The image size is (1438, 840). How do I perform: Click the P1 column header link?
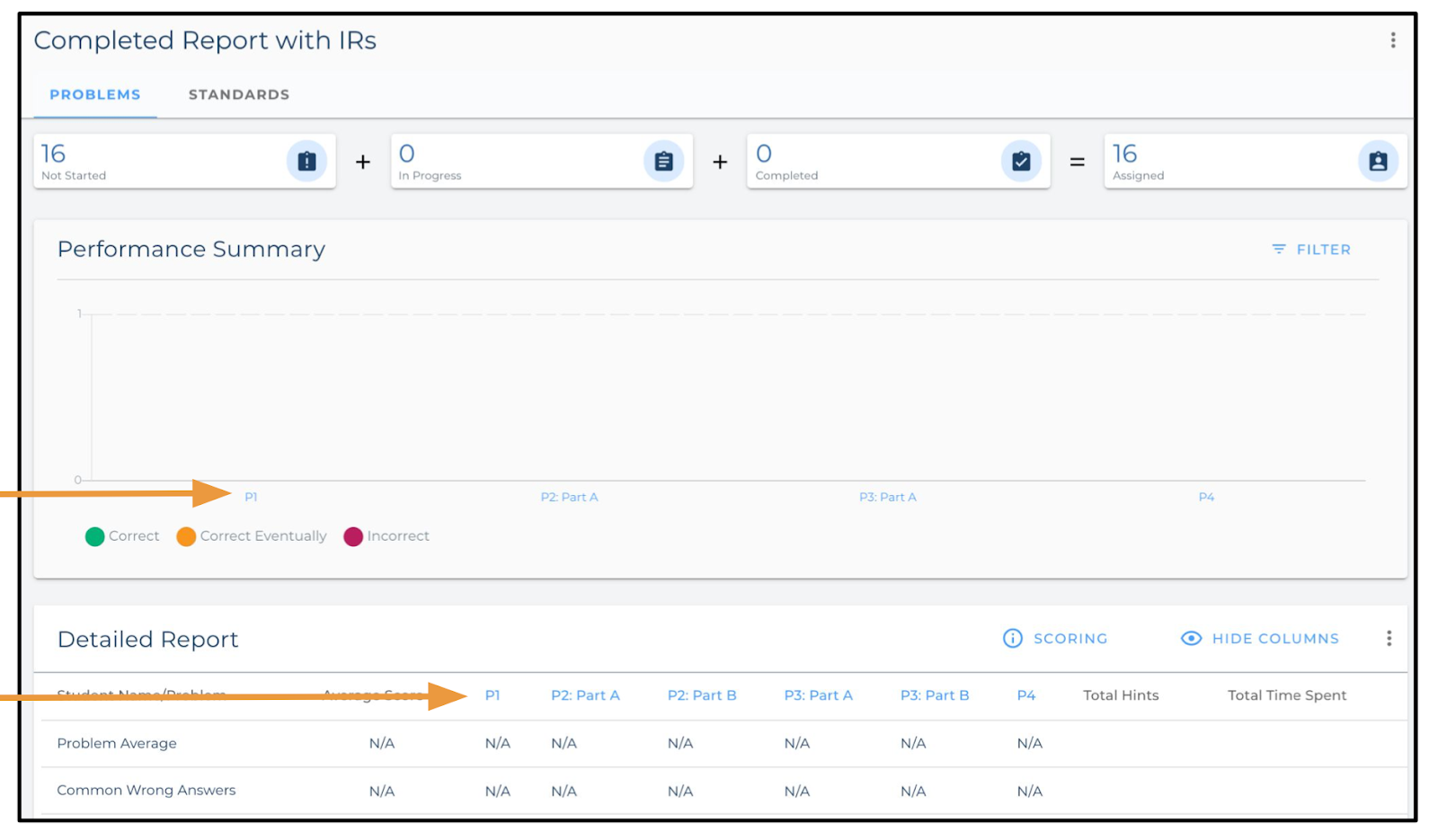tap(493, 695)
